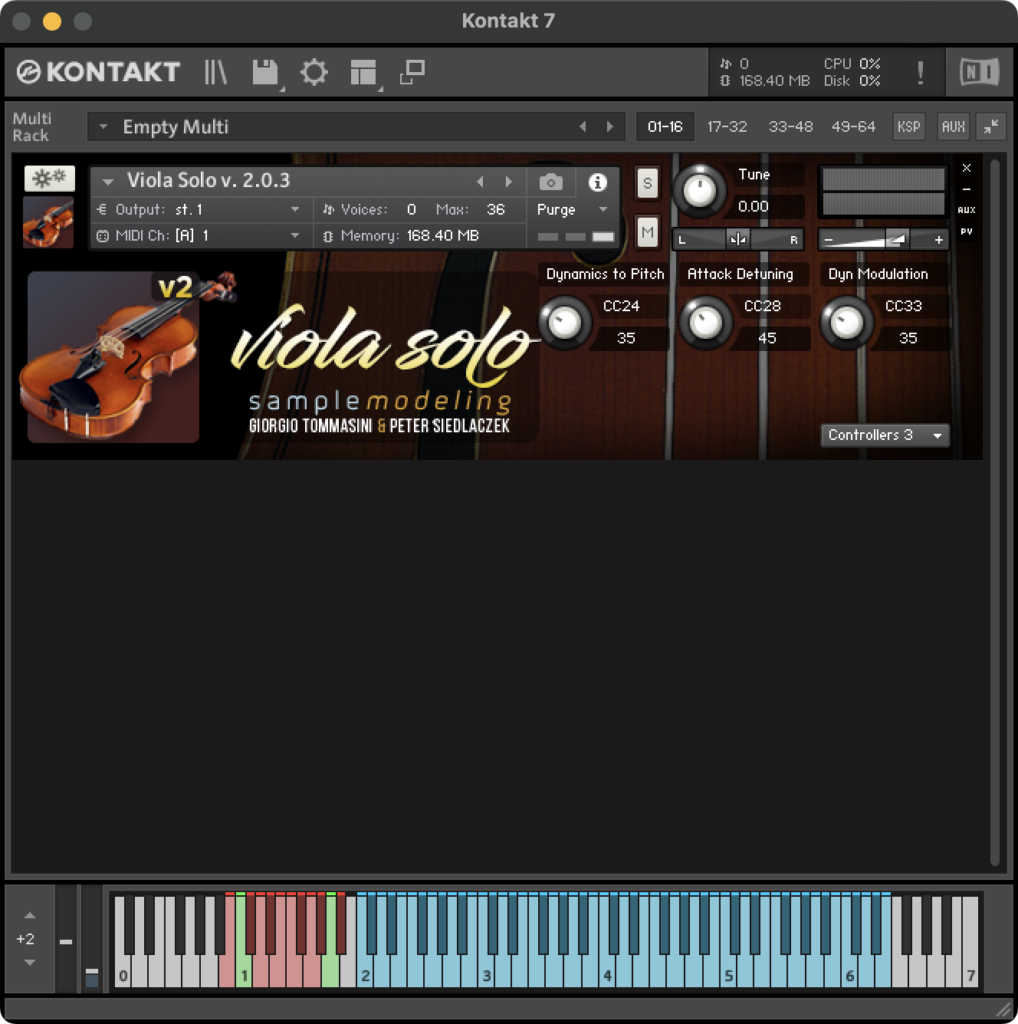Center the pan slider icon
1018x1024 pixels.
click(x=738, y=240)
